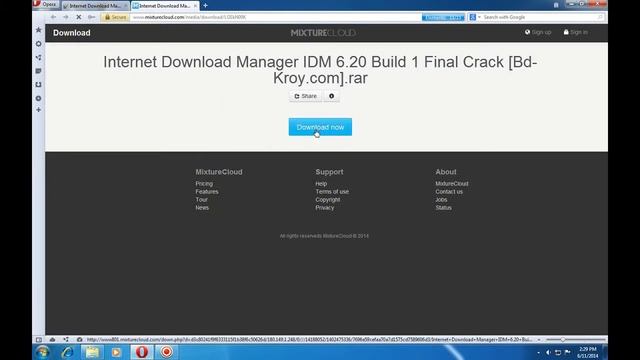
Task: Select the Opera browser taskbar button
Action: point(142,352)
